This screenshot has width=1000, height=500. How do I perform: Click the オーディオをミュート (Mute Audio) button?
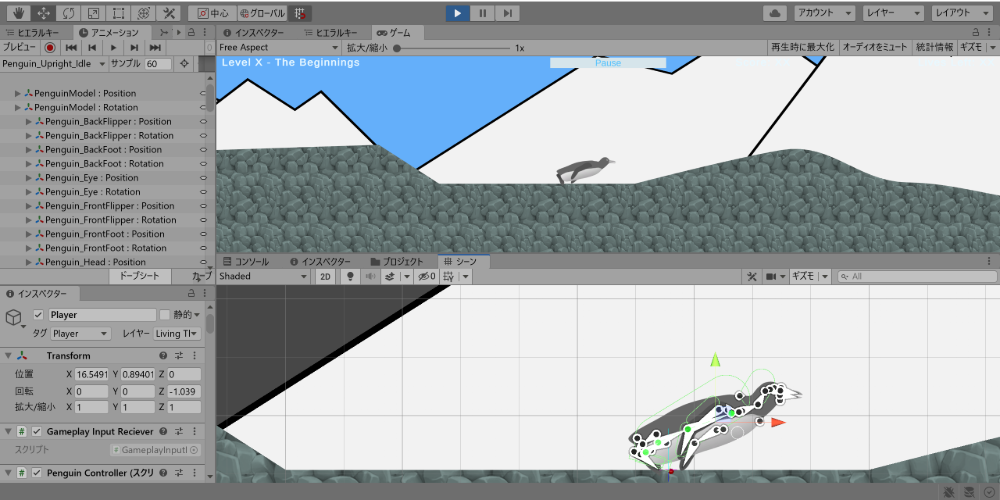pos(875,47)
